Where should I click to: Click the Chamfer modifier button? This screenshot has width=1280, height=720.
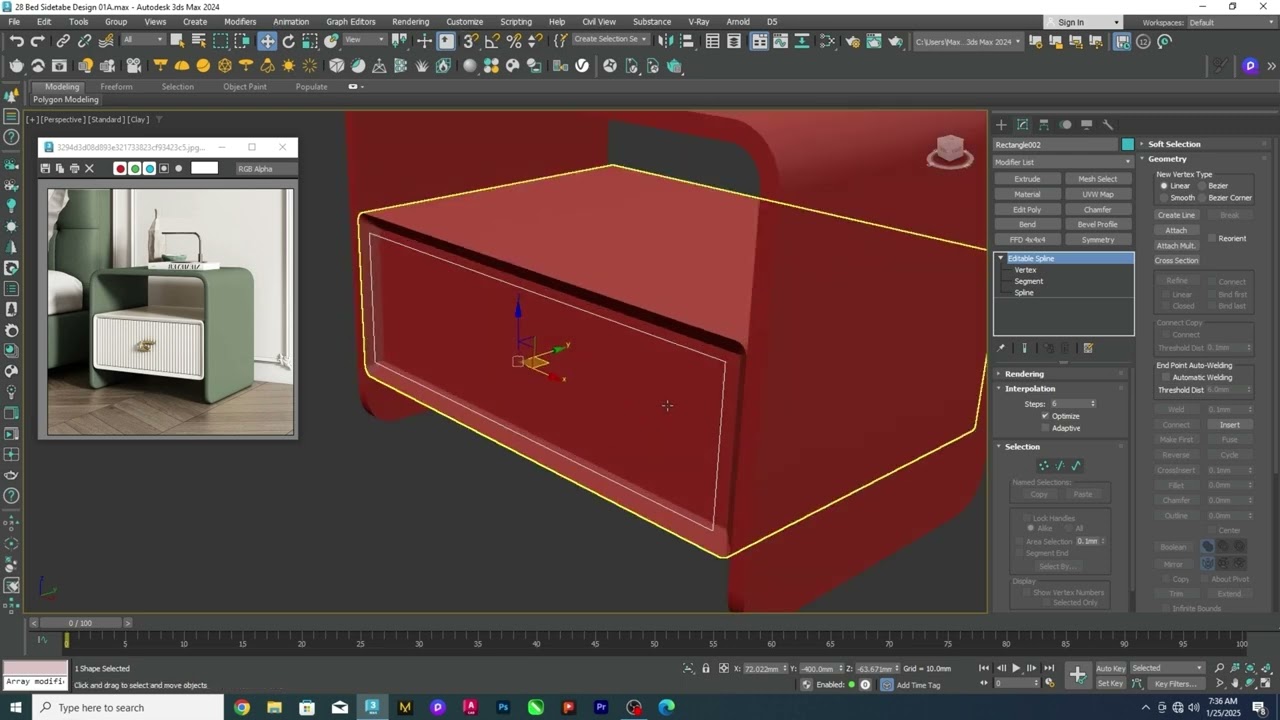(1097, 210)
